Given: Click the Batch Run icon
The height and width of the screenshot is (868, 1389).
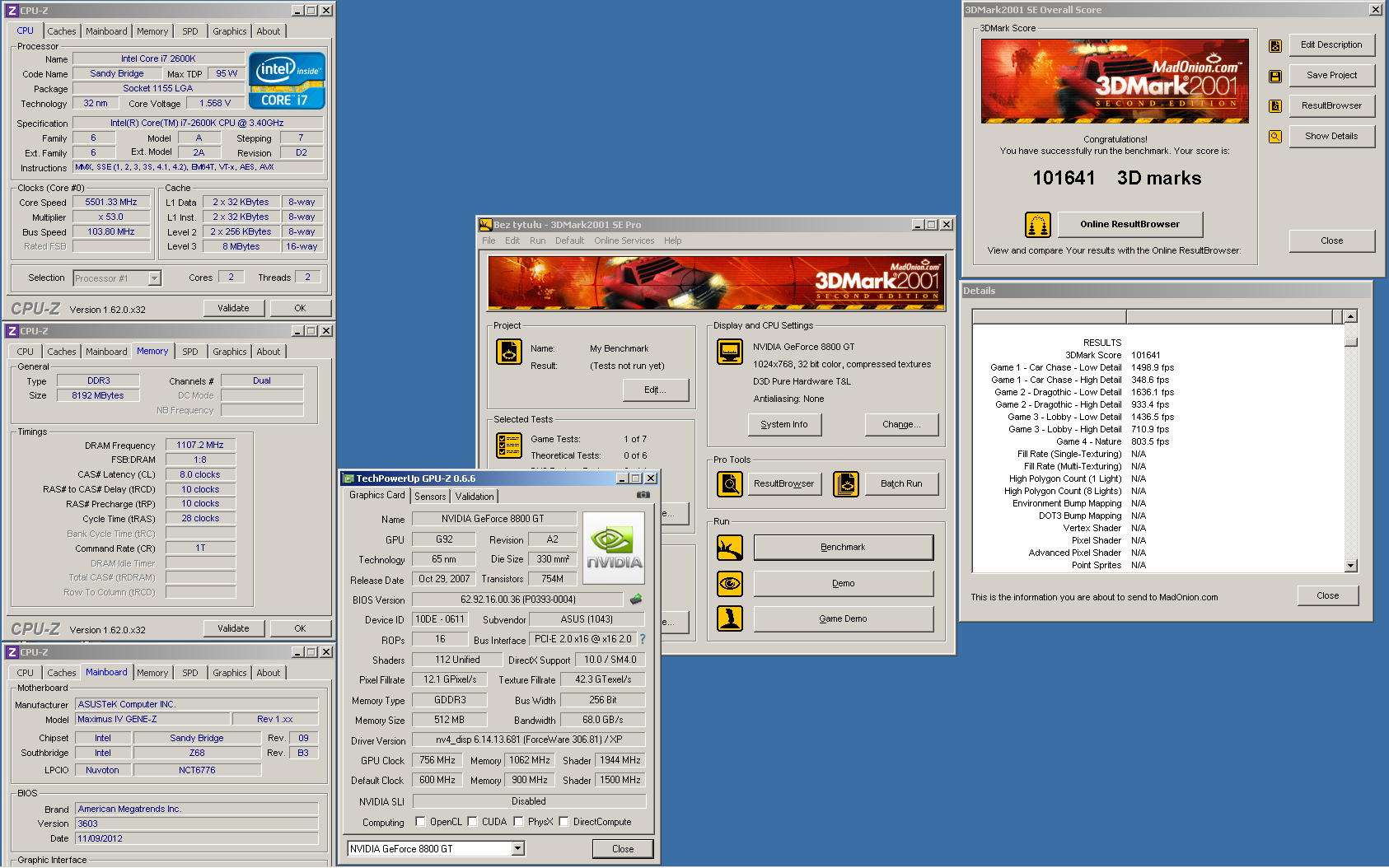Looking at the screenshot, I should (x=846, y=484).
